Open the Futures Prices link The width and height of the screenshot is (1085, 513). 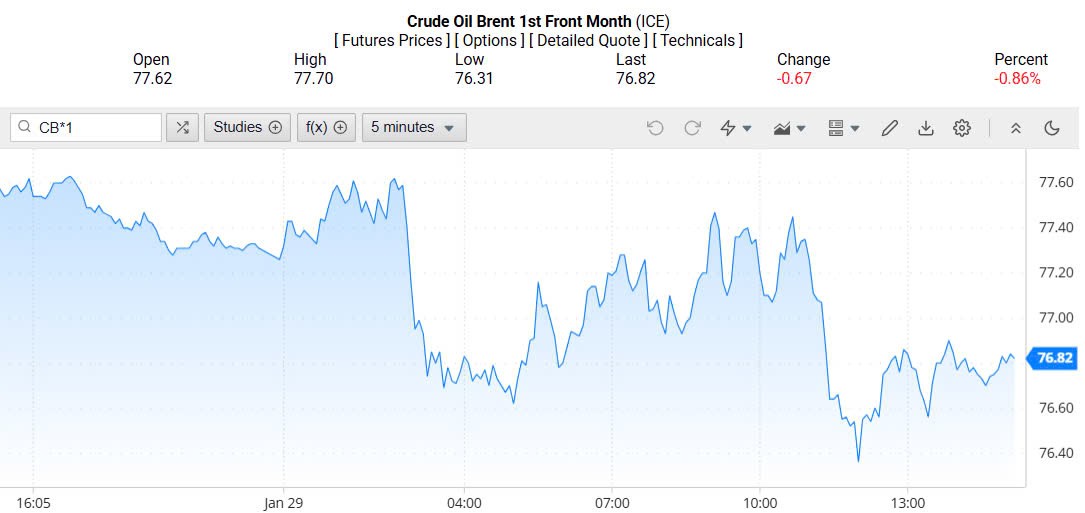(x=391, y=40)
